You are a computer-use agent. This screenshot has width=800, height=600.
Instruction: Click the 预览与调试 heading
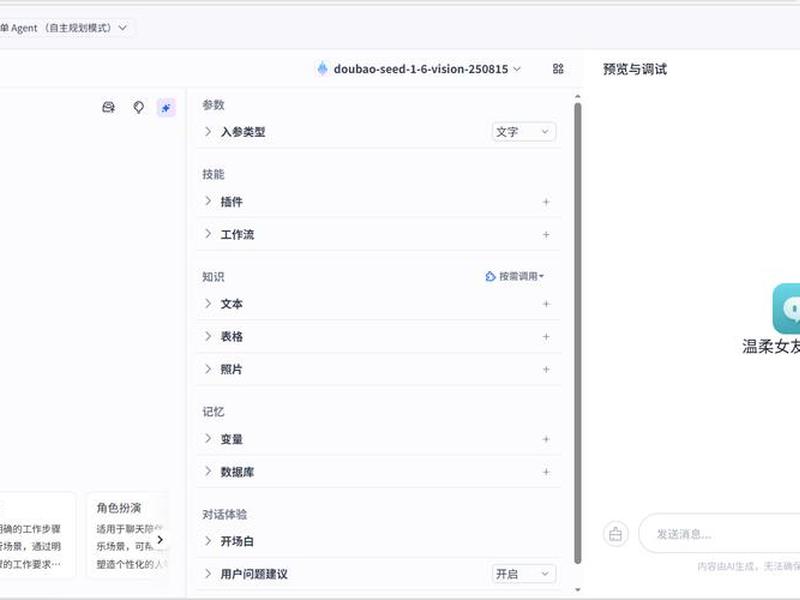(635, 69)
